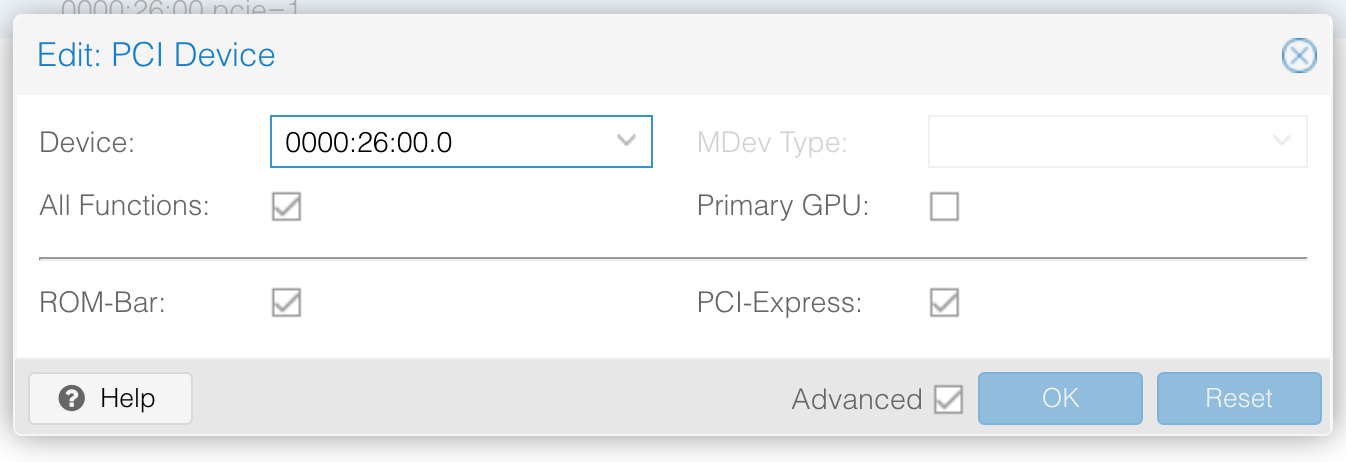Click the PCI-Express label text
This screenshot has height=462, width=1346.
(x=779, y=303)
